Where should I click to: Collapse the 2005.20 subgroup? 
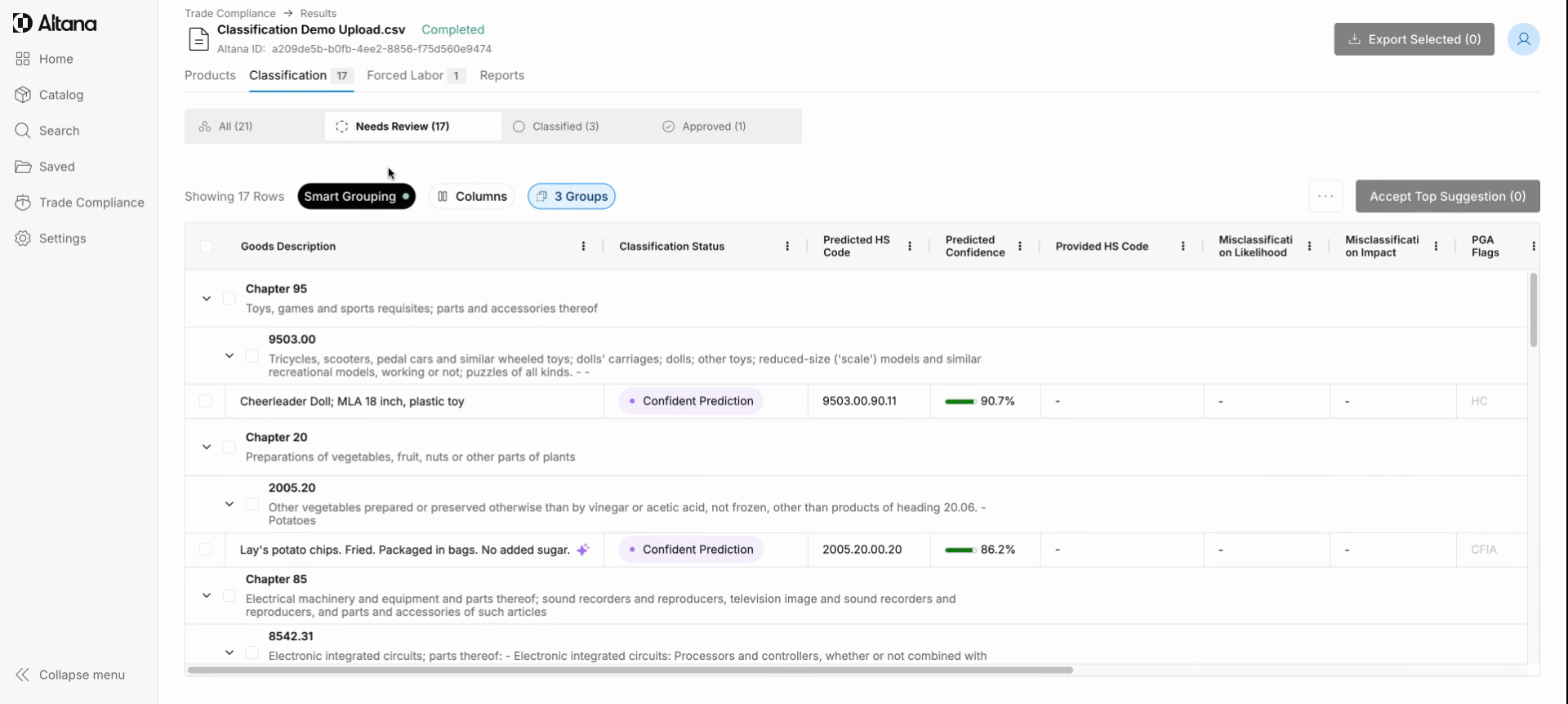pos(229,505)
